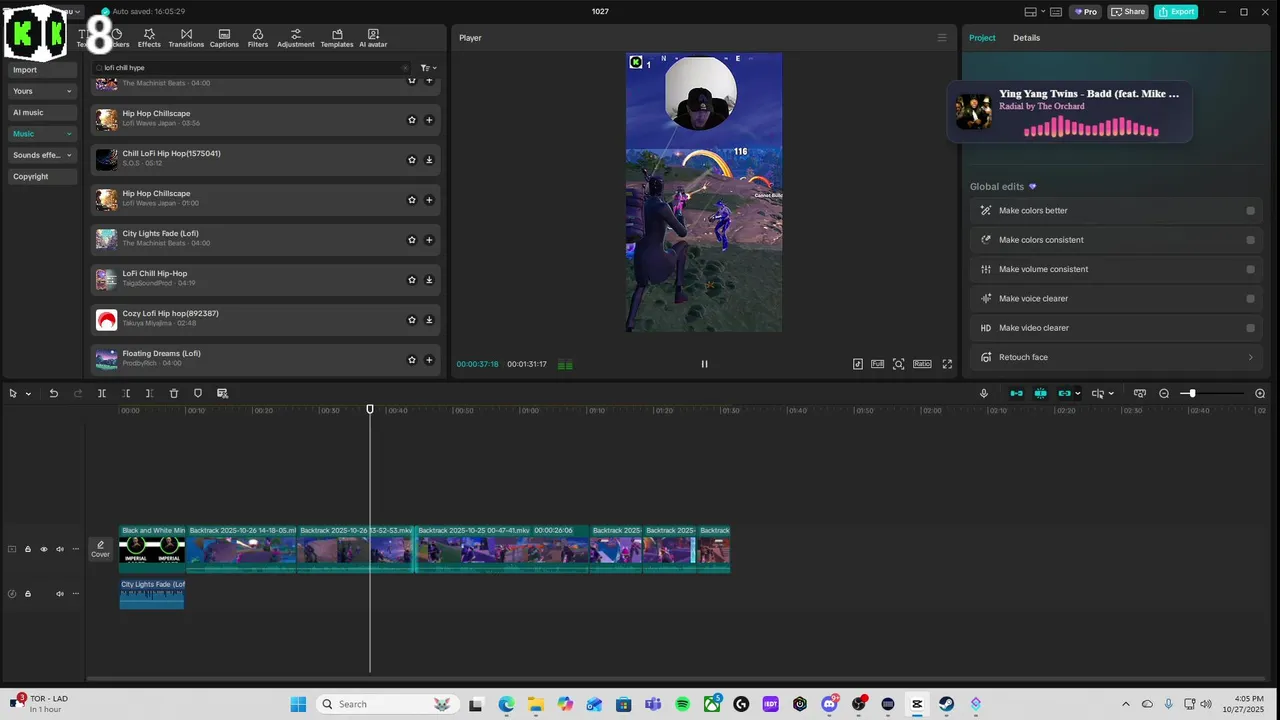Screen dimensions: 1280x720
Task: Click the Share button
Action: [1128, 12]
